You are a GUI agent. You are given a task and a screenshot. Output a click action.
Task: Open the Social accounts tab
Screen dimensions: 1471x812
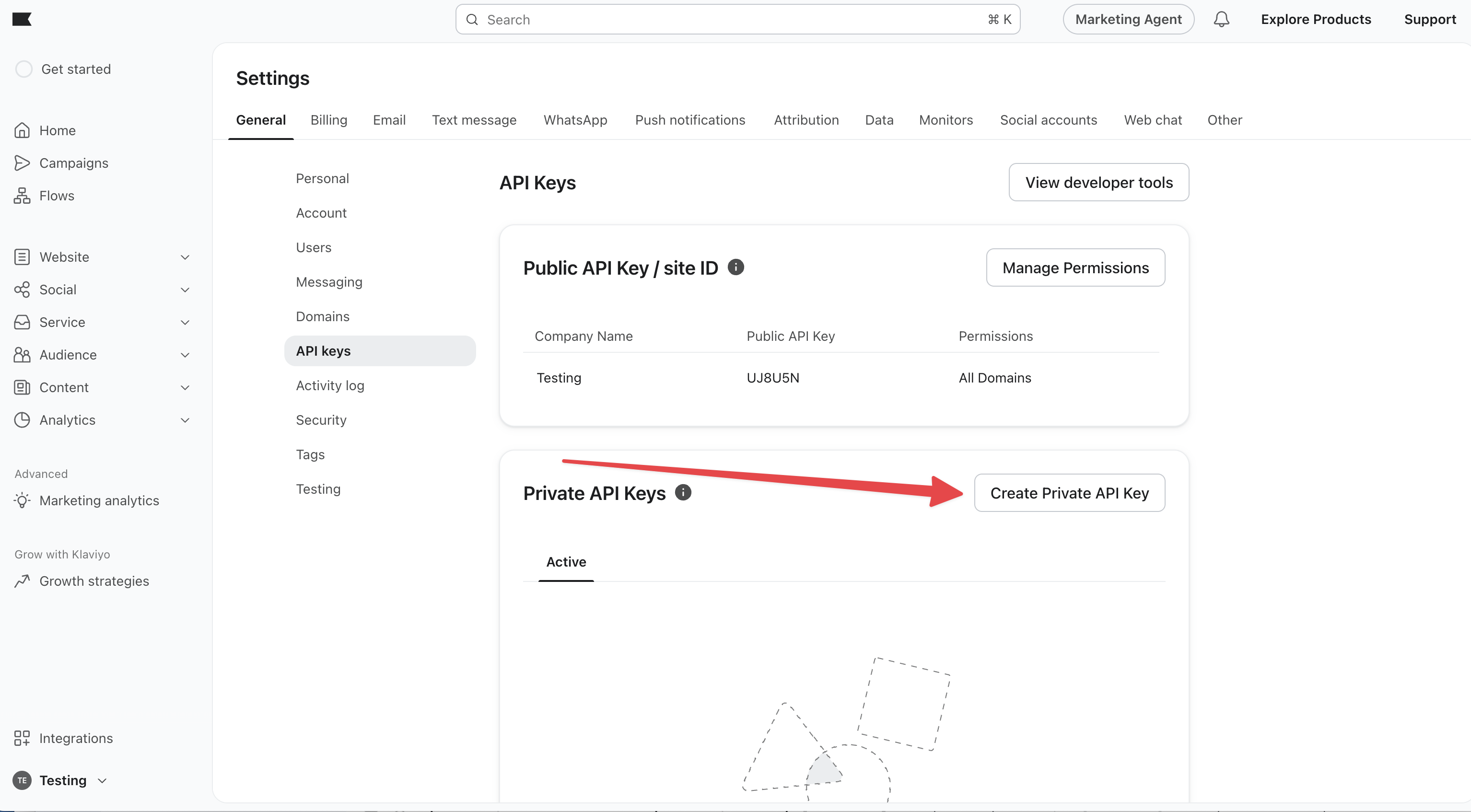point(1049,120)
